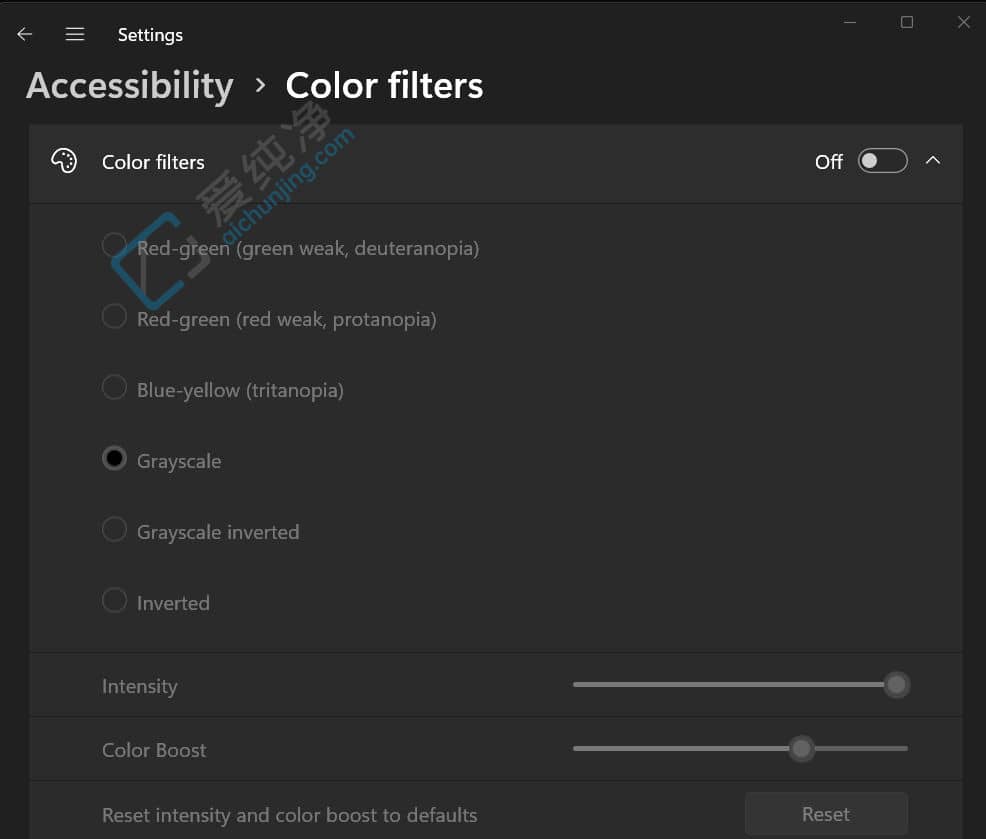Click the color palette icon
The image size is (986, 839).
64,161
